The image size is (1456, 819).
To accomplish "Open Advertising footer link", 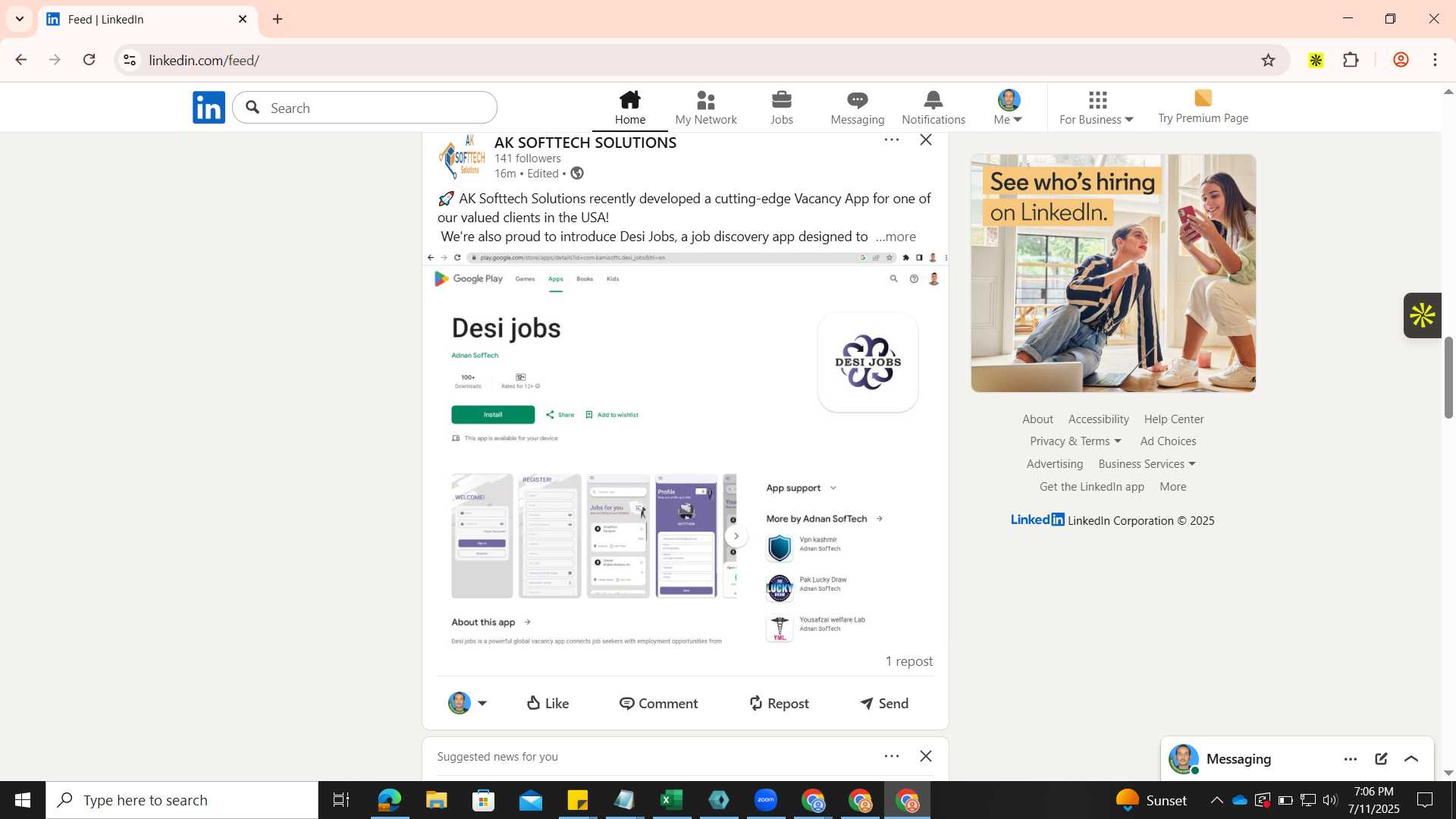I will point(1054,464).
